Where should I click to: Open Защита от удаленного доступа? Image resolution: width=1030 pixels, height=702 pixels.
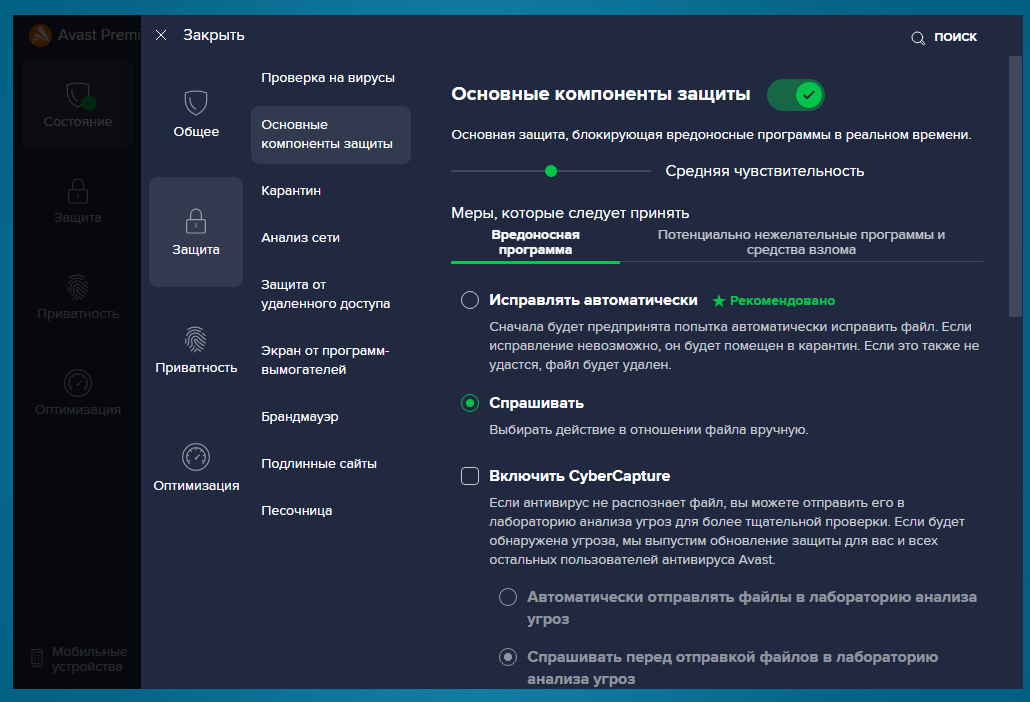[325, 294]
